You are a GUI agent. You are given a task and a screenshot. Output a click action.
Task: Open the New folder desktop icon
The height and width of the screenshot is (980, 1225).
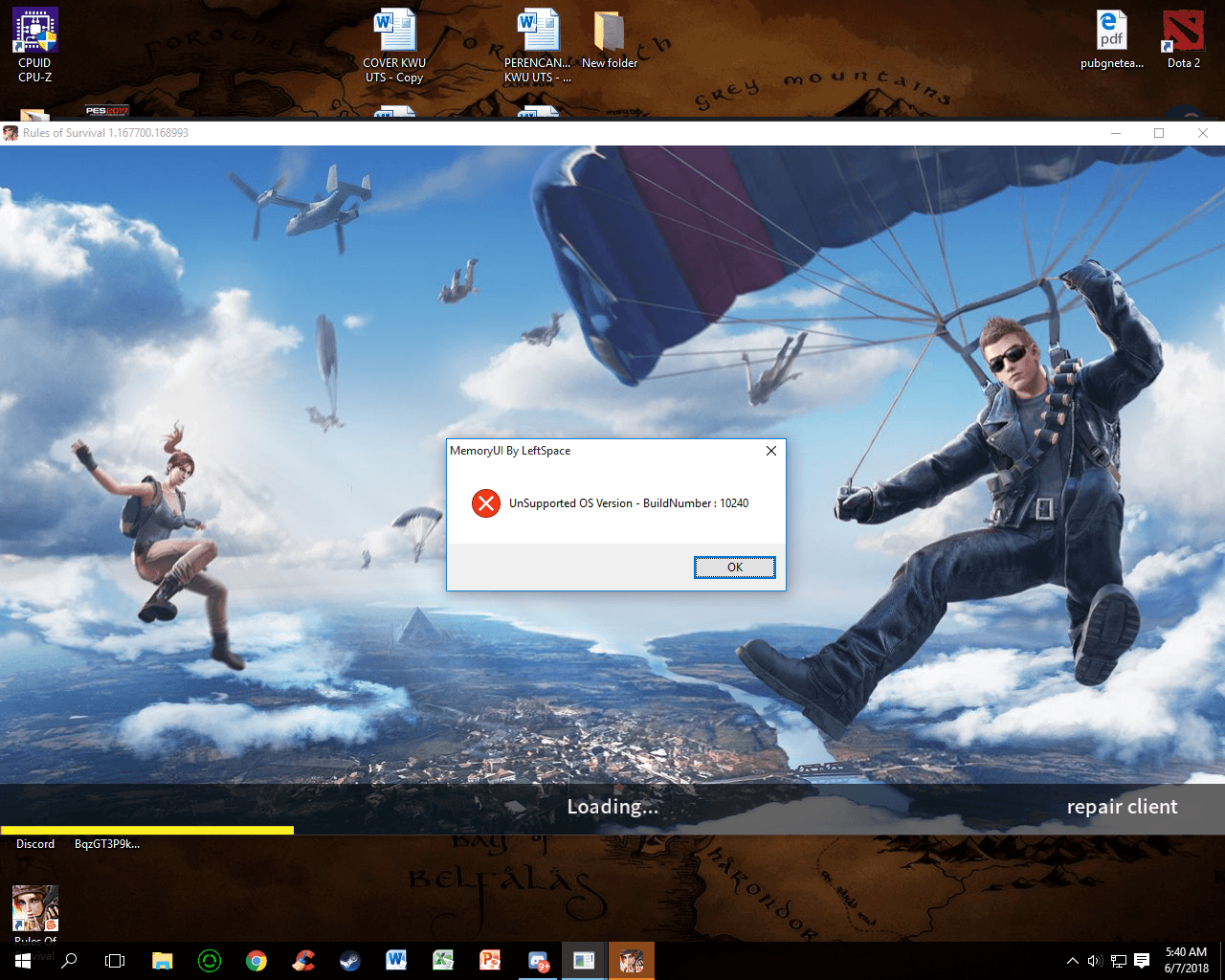610,40
